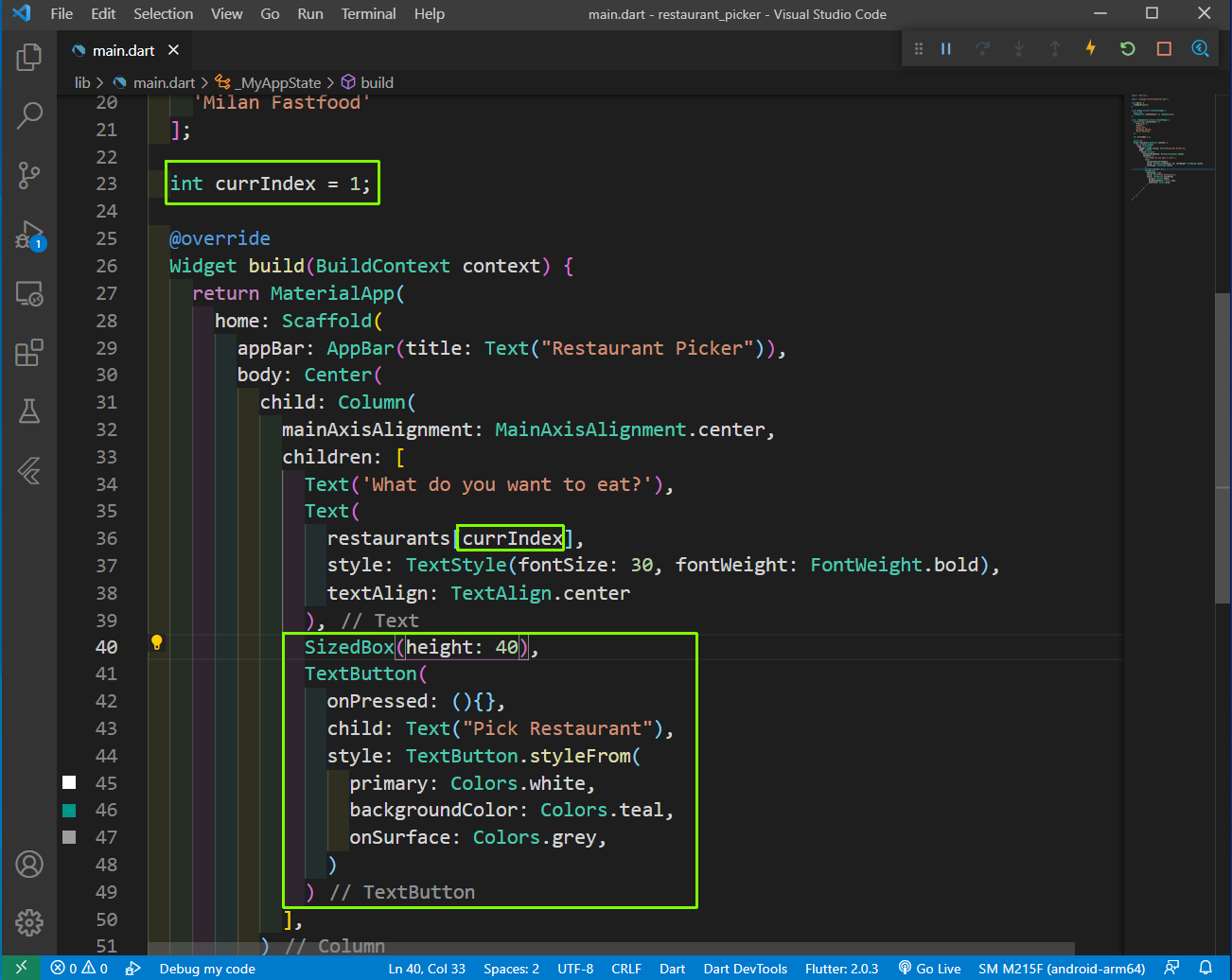Change language mode Dart
This screenshot has height=980, width=1232.
pyautogui.click(x=672, y=968)
